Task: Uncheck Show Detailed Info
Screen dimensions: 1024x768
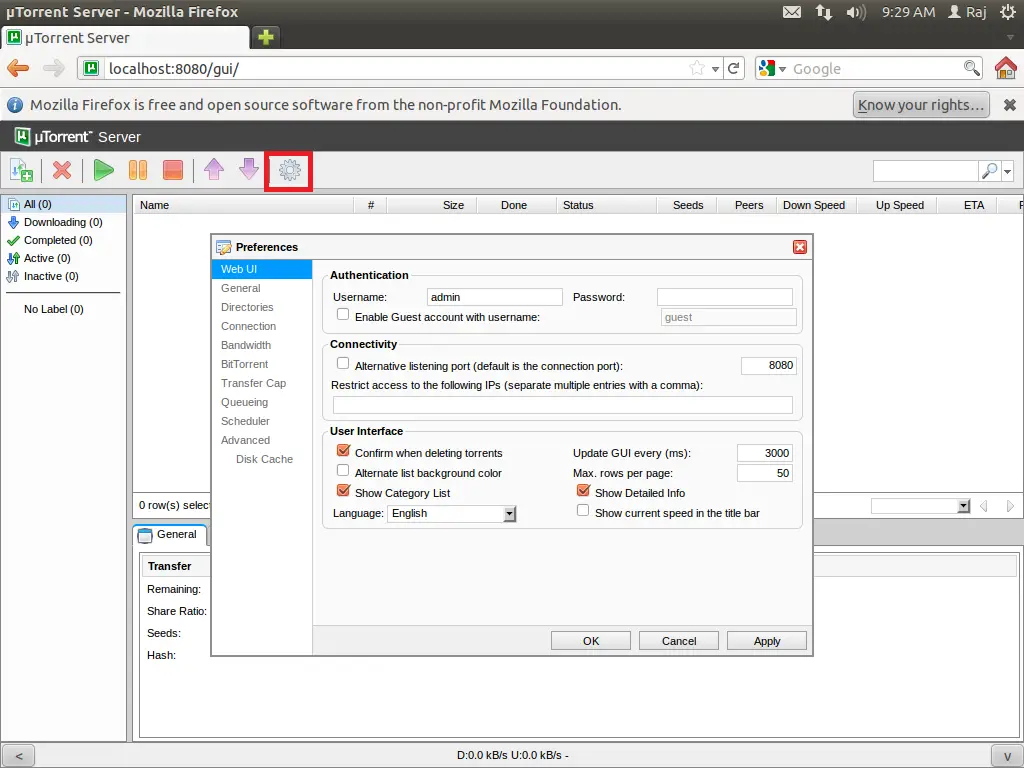Action: pos(583,490)
